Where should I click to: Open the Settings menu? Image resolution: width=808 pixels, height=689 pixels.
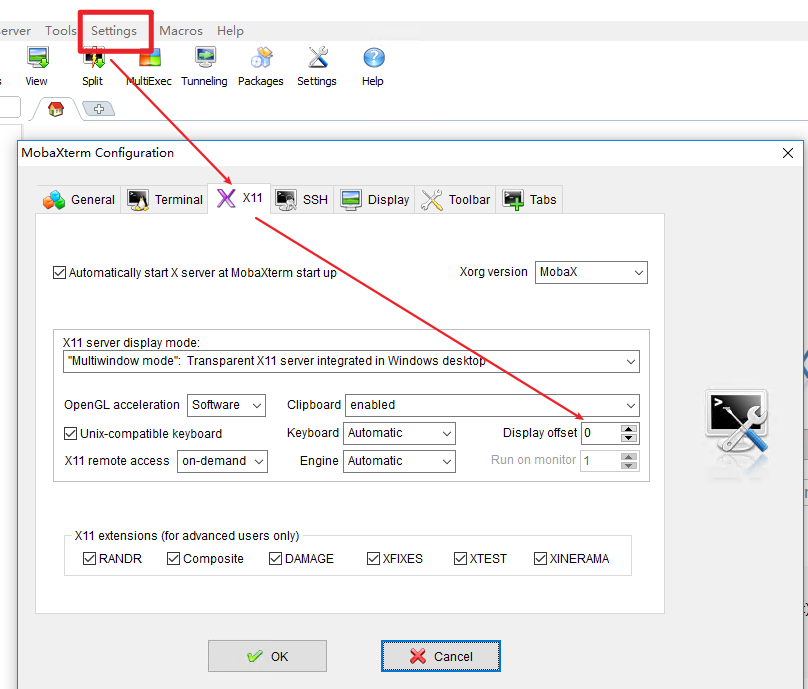click(x=114, y=31)
